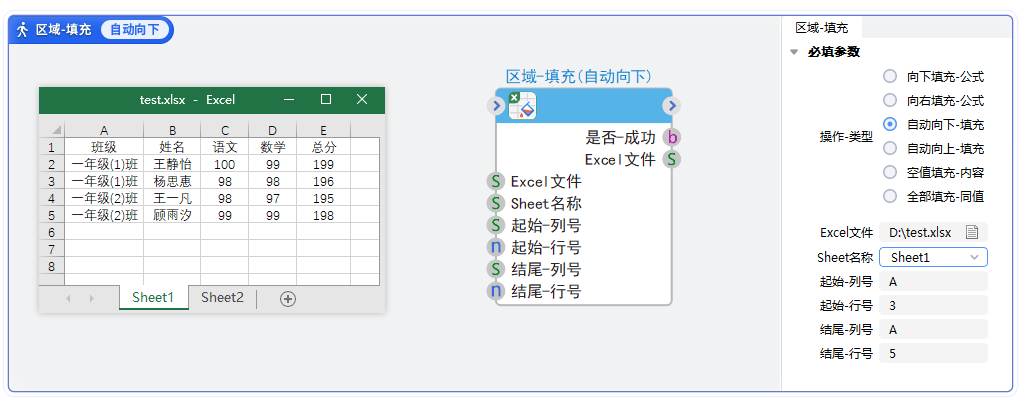Click the test.xlsx - Excel title bar text

pyautogui.click(x=188, y=100)
